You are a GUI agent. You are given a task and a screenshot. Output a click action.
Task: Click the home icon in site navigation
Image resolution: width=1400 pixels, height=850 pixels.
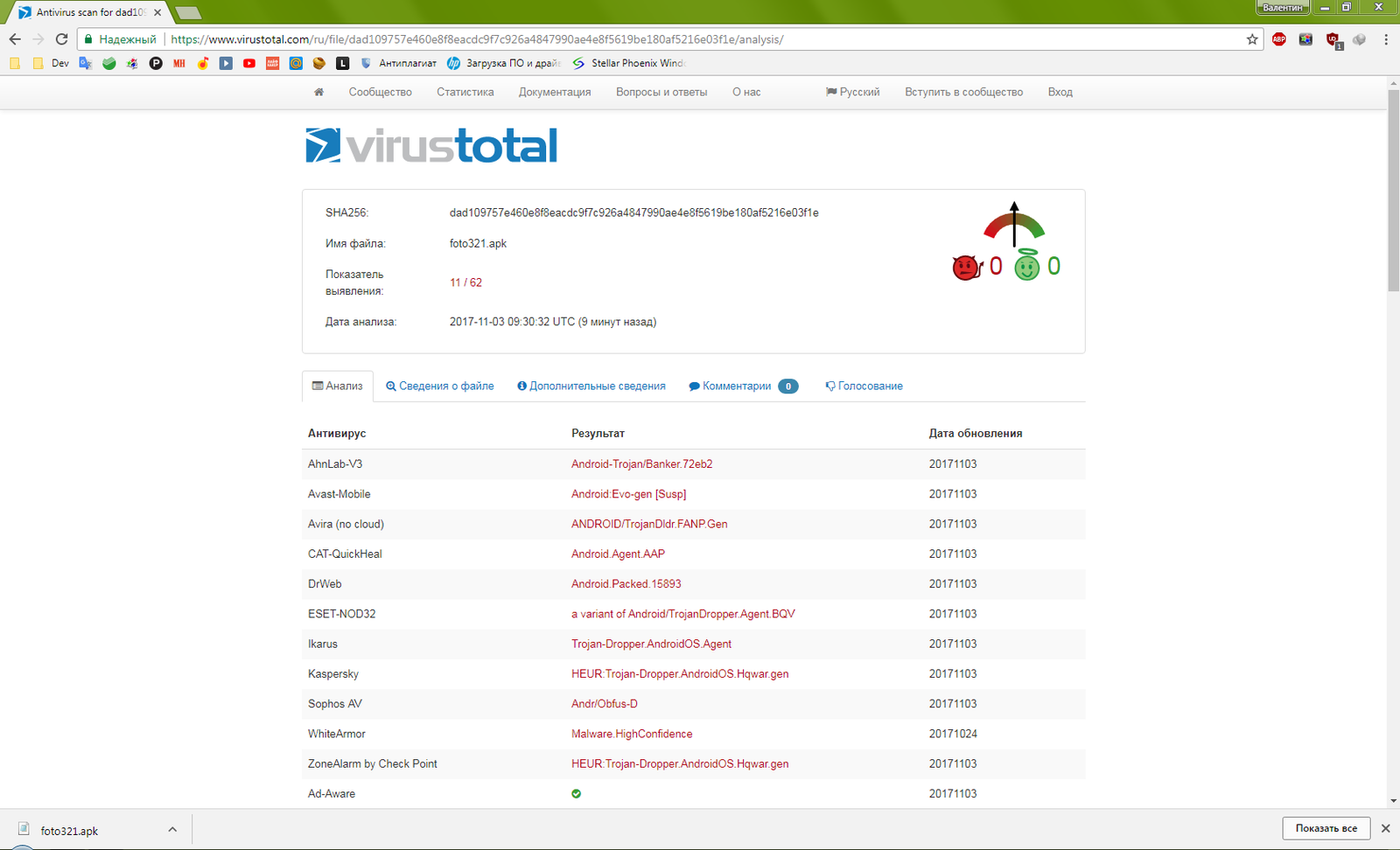318,92
